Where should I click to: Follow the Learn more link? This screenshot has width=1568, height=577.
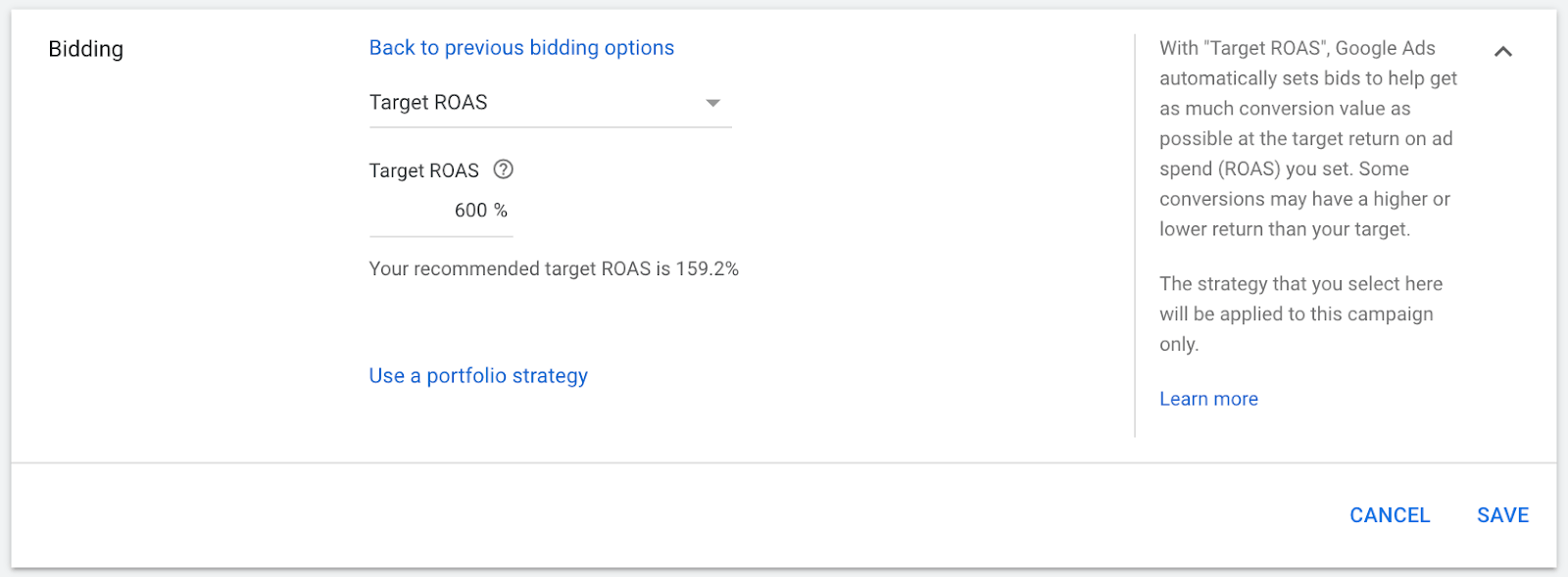pyautogui.click(x=1208, y=399)
